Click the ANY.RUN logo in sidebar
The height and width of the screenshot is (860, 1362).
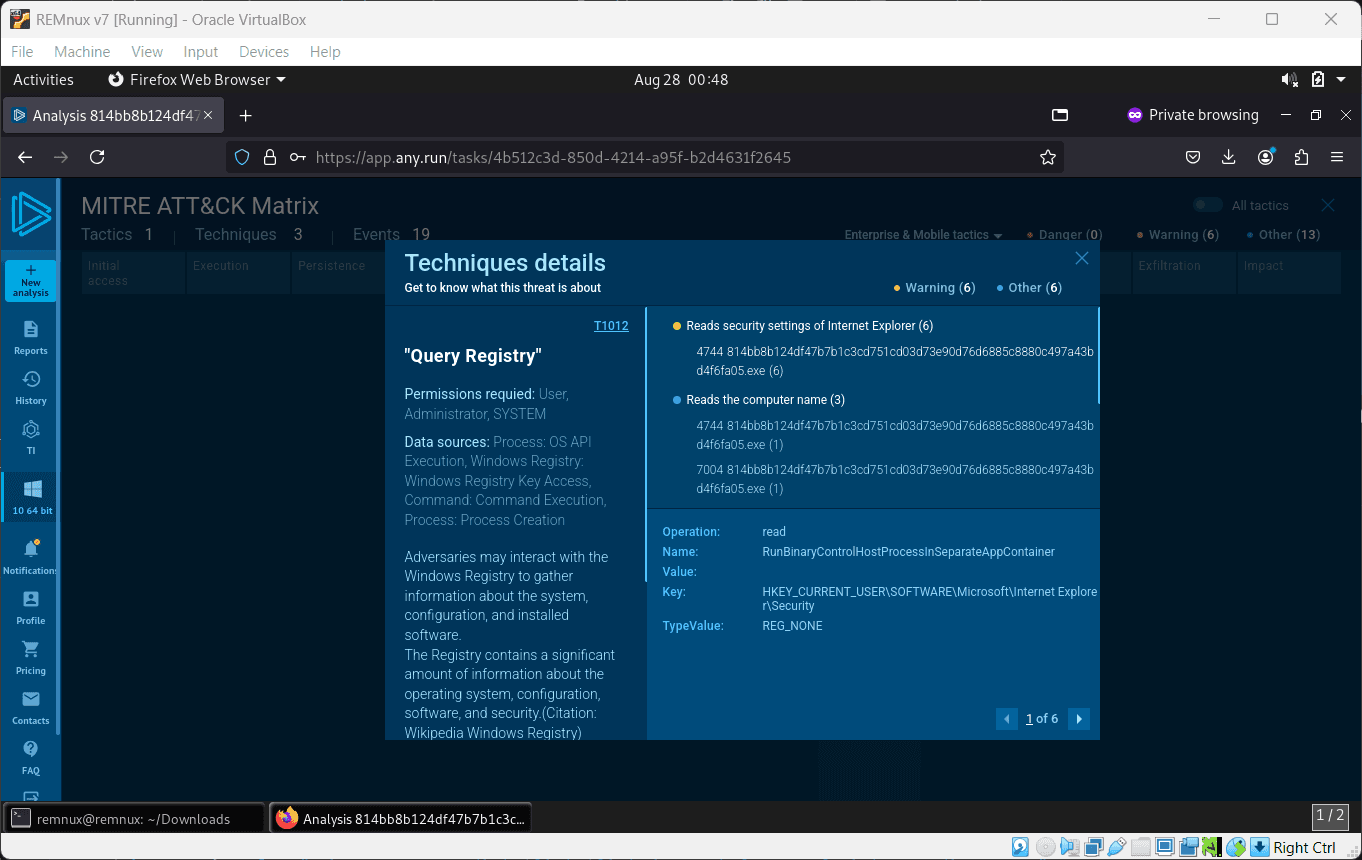31,214
